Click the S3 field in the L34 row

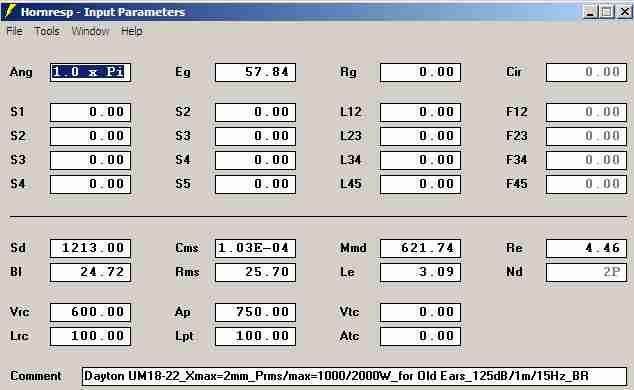pos(90,160)
